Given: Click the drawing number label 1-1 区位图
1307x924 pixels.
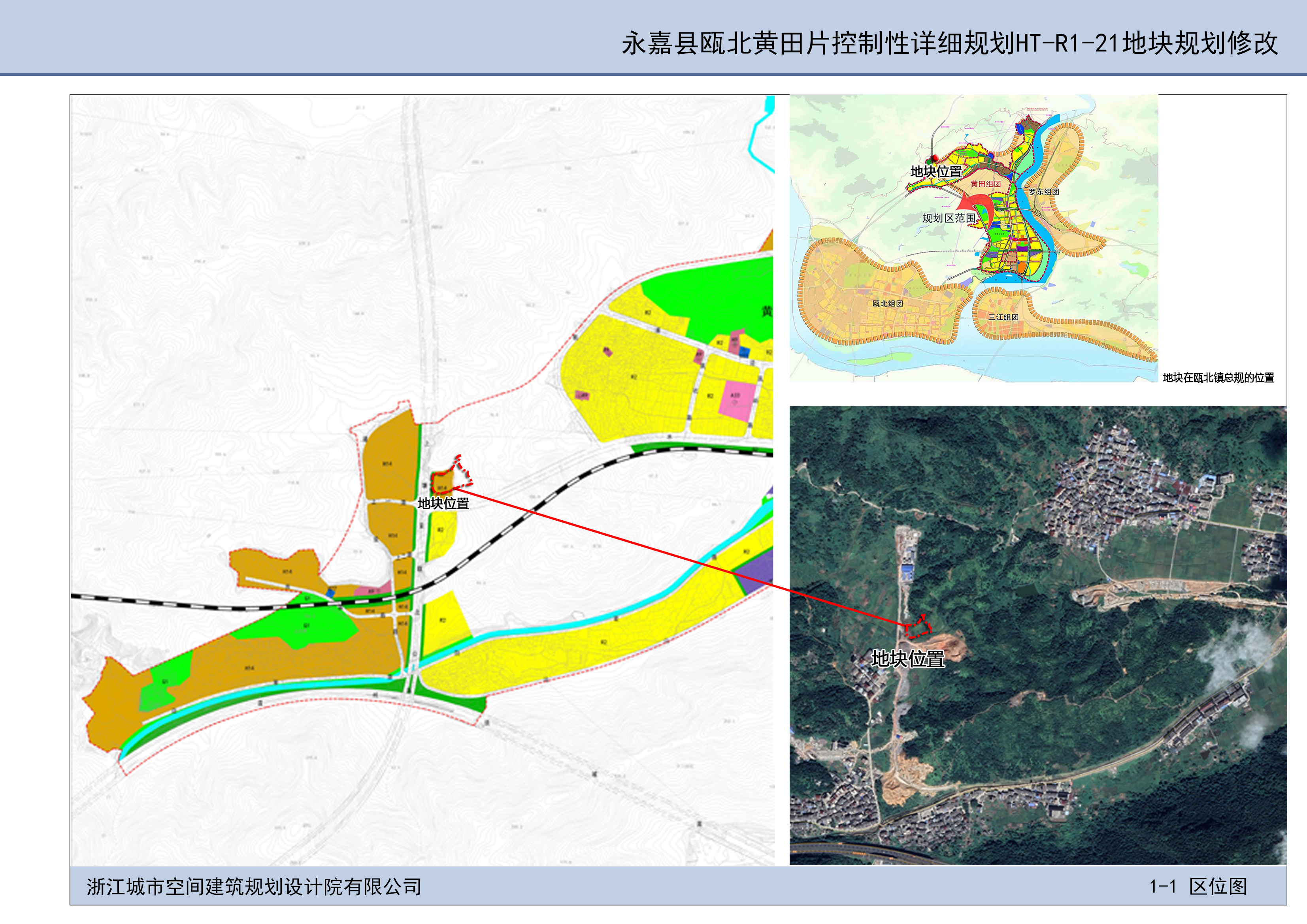Looking at the screenshot, I should tap(1198, 886).
